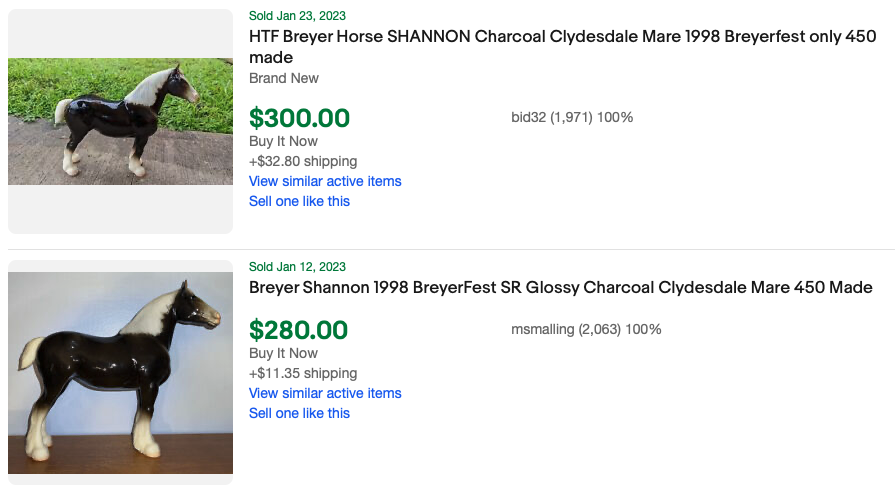Click 'Buy It Now' under the $300.00 price
The width and height of the screenshot is (895, 491).
pyautogui.click(x=283, y=141)
